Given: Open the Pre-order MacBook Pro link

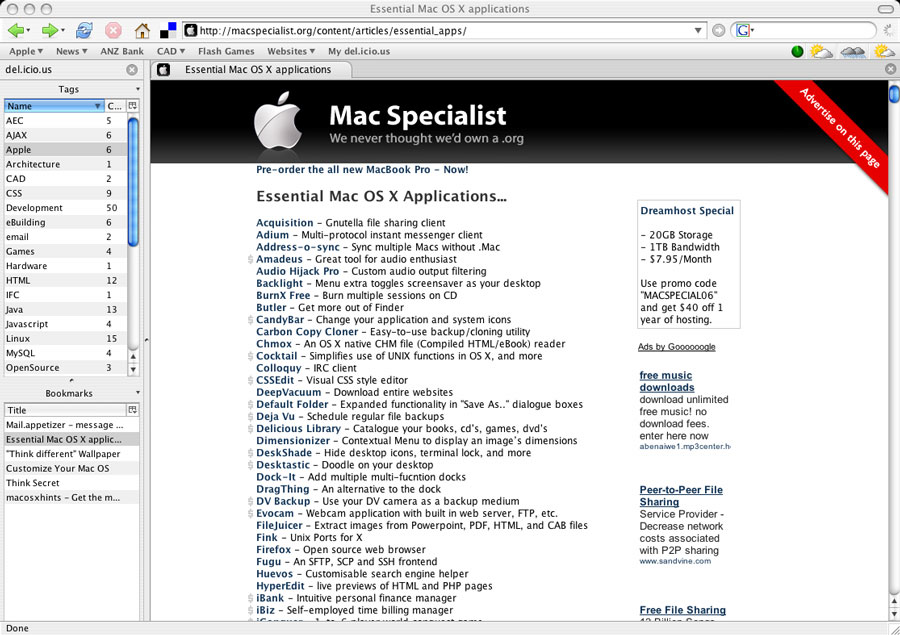Looking at the screenshot, I should (x=362, y=169).
